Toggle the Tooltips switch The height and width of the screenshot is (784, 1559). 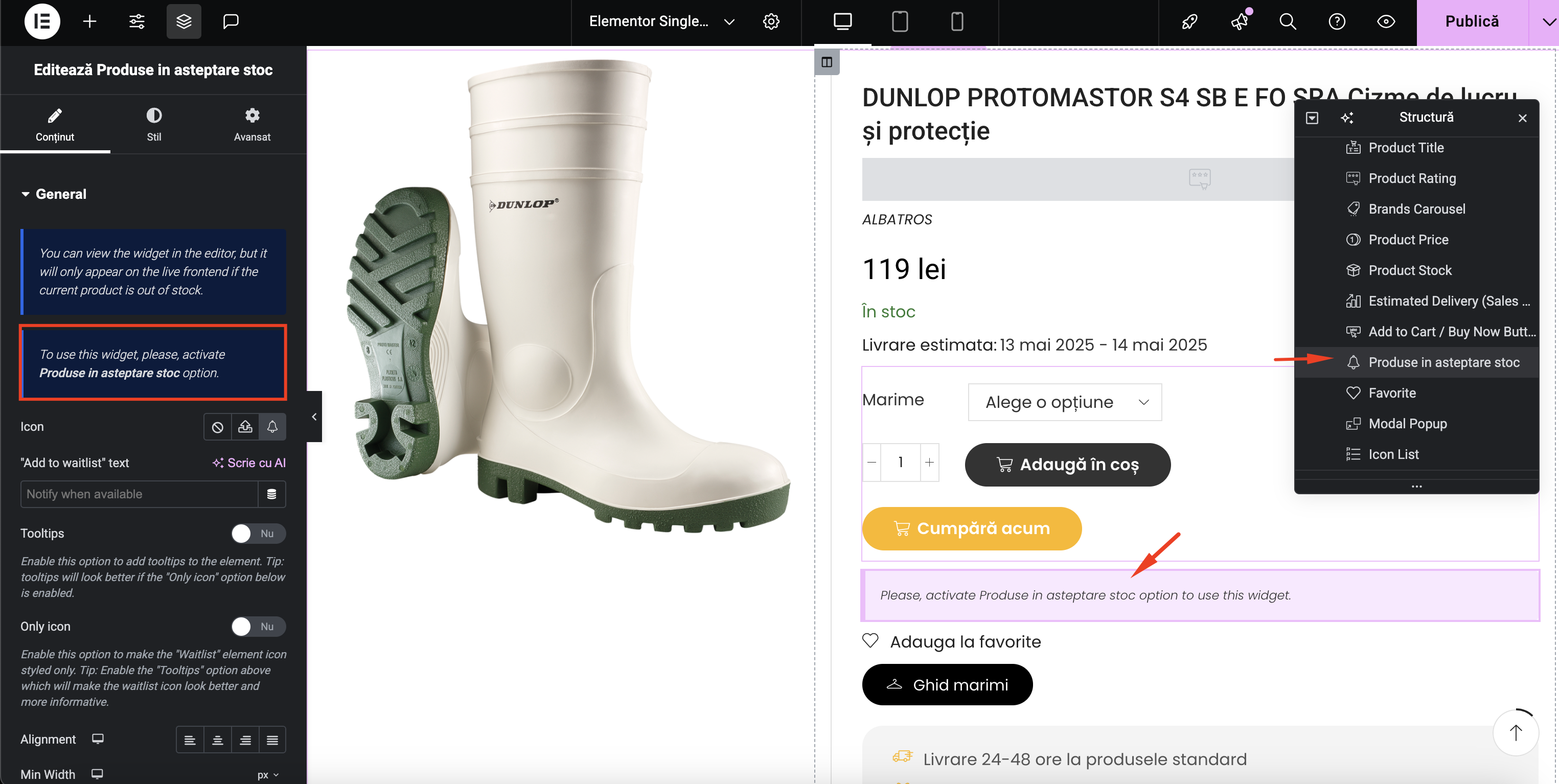coord(259,534)
